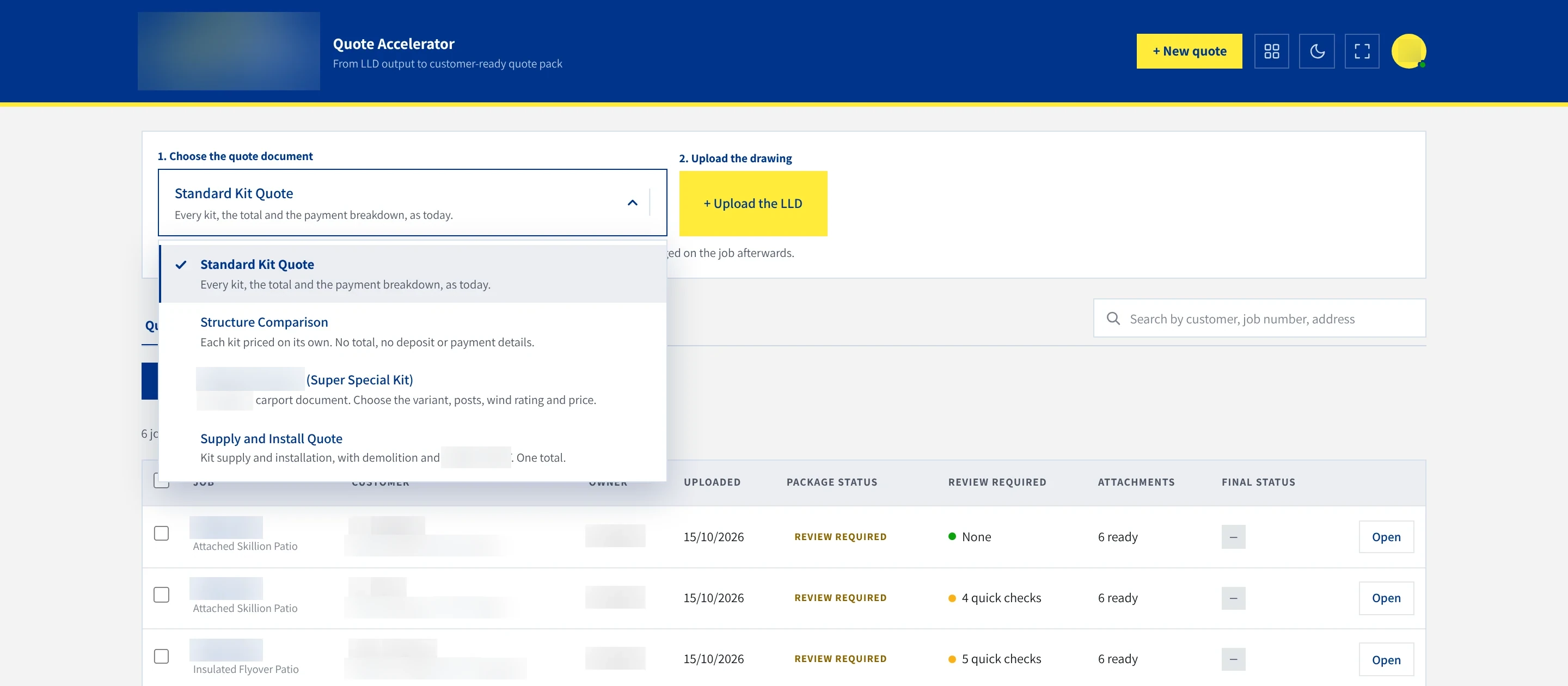The width and height of the screenshot is (1568, 686).
Task: Click the + New quote button
Action: (1189, 51)
